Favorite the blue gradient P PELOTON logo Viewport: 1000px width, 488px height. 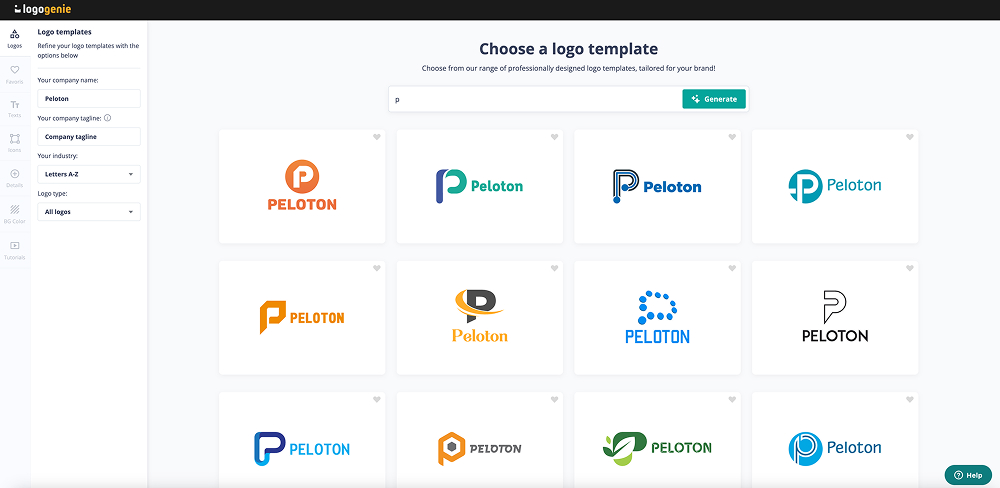click(x=376, y=400)
